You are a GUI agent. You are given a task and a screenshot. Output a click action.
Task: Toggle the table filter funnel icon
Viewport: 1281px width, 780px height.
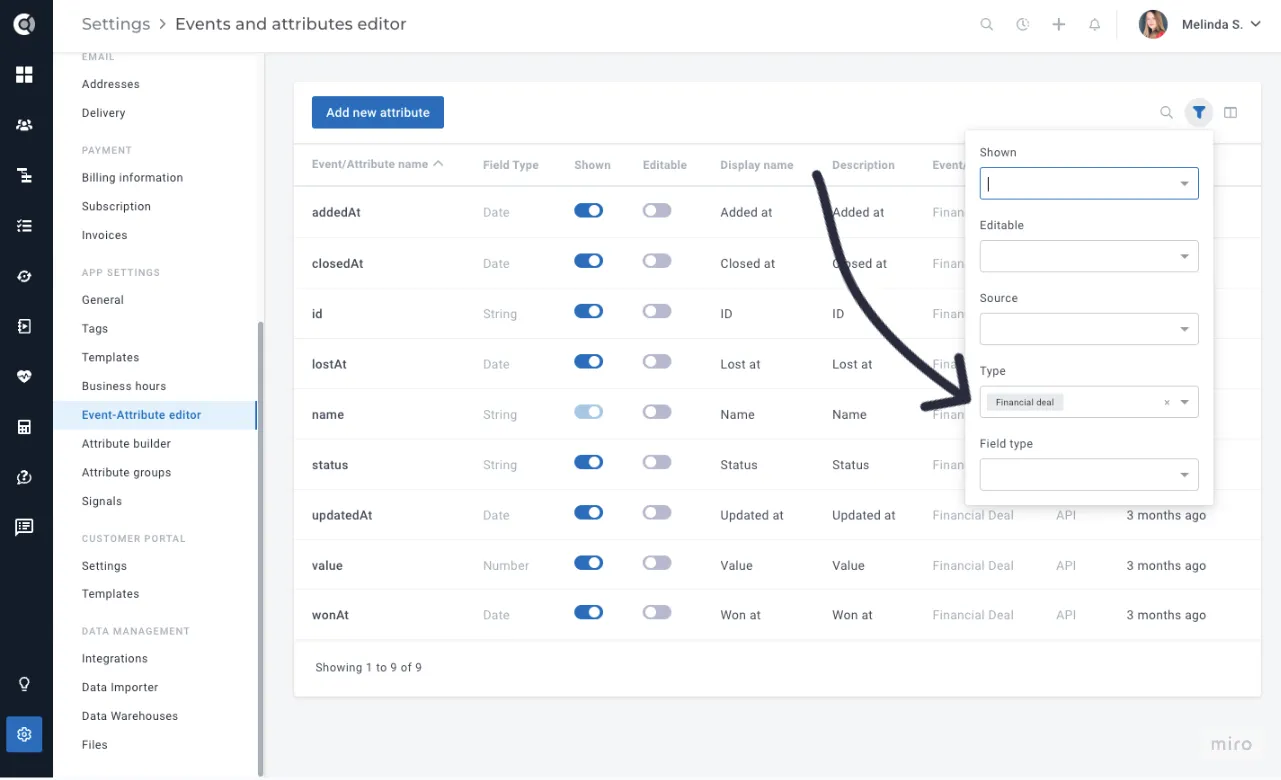pos(1199,112)
